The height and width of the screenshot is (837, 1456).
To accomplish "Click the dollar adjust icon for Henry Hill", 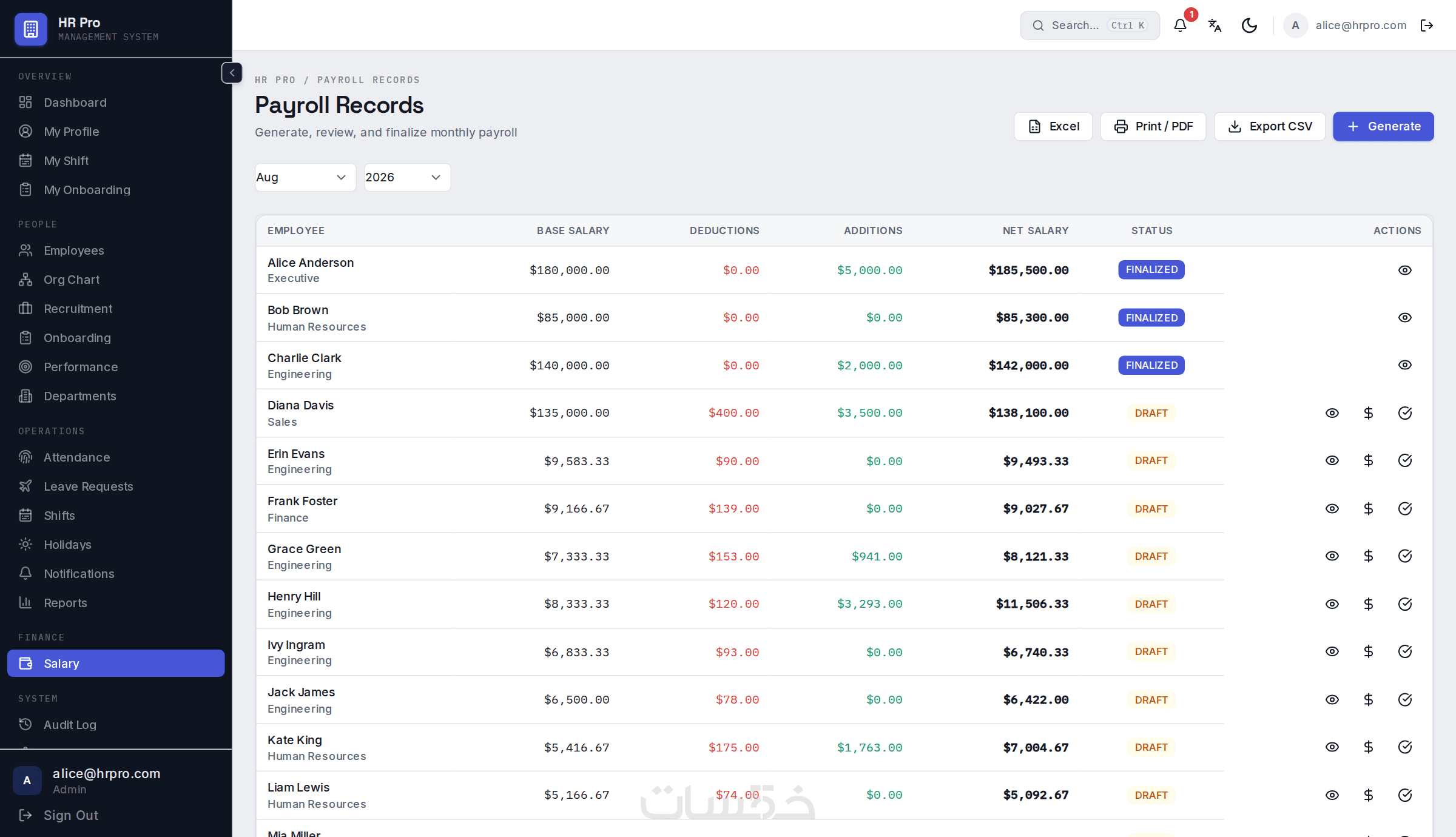I will (1369, 604).
